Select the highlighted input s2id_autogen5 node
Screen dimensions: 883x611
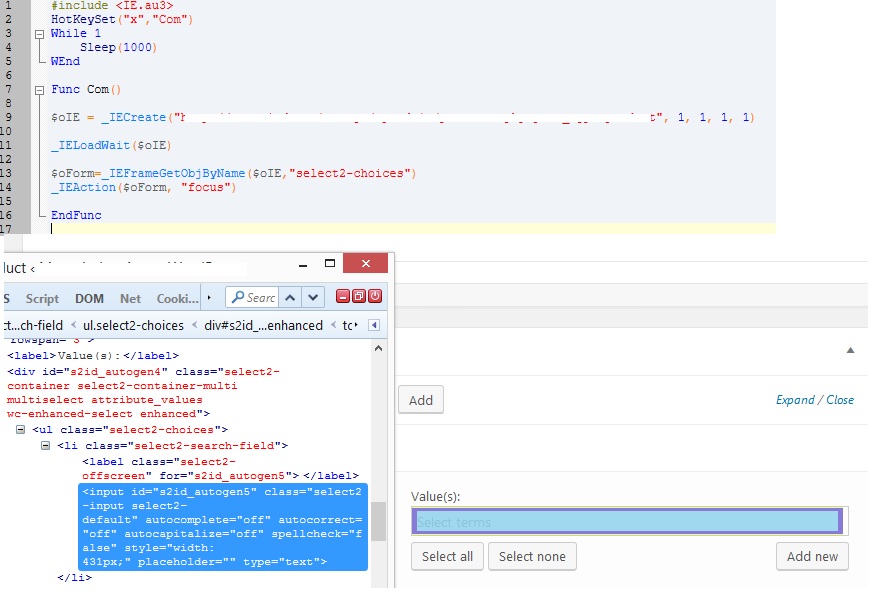[223, 527]
